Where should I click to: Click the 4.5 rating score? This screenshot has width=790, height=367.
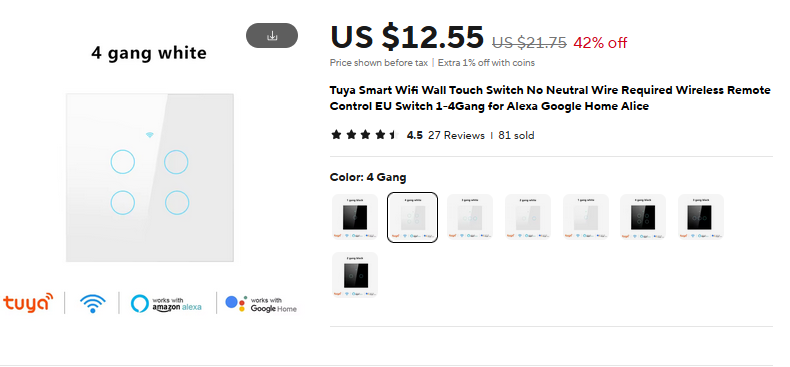[415, 136]
